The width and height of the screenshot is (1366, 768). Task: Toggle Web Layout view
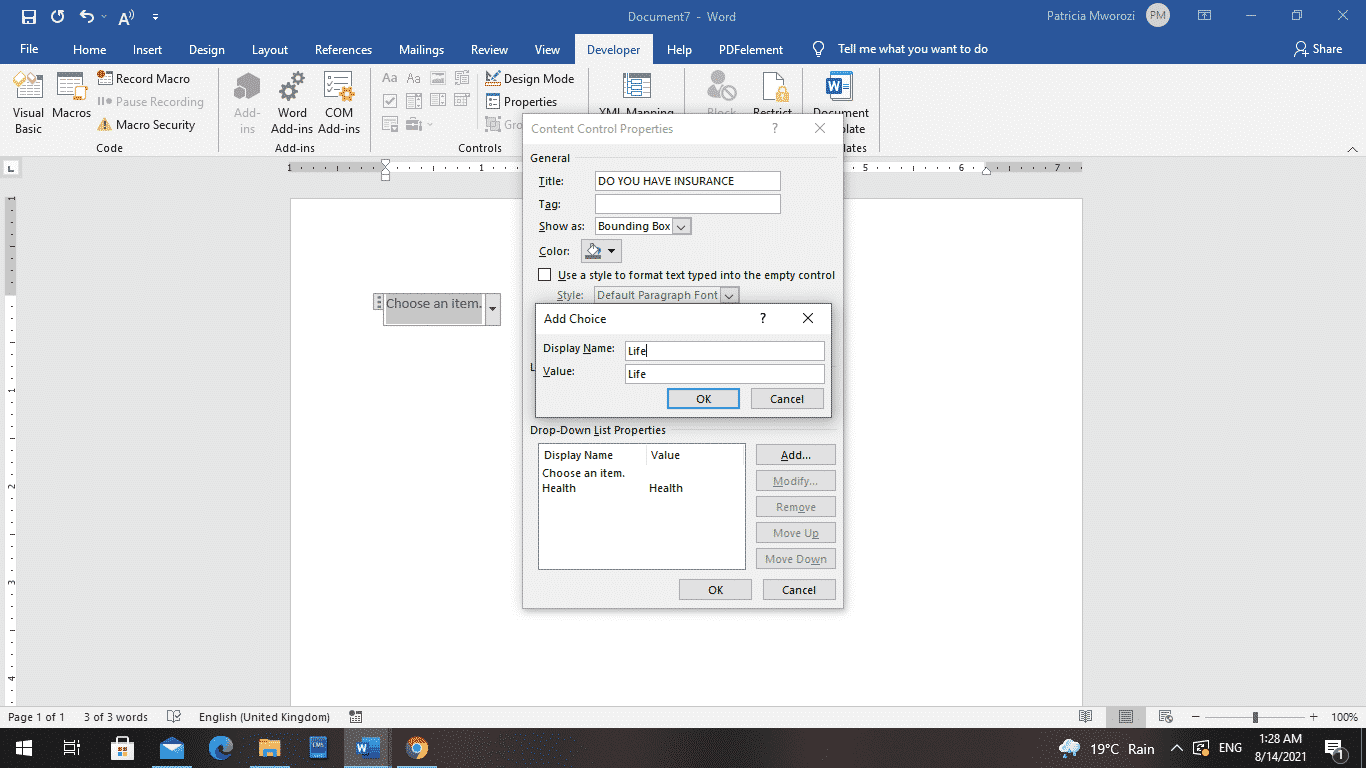(1165, 717)
